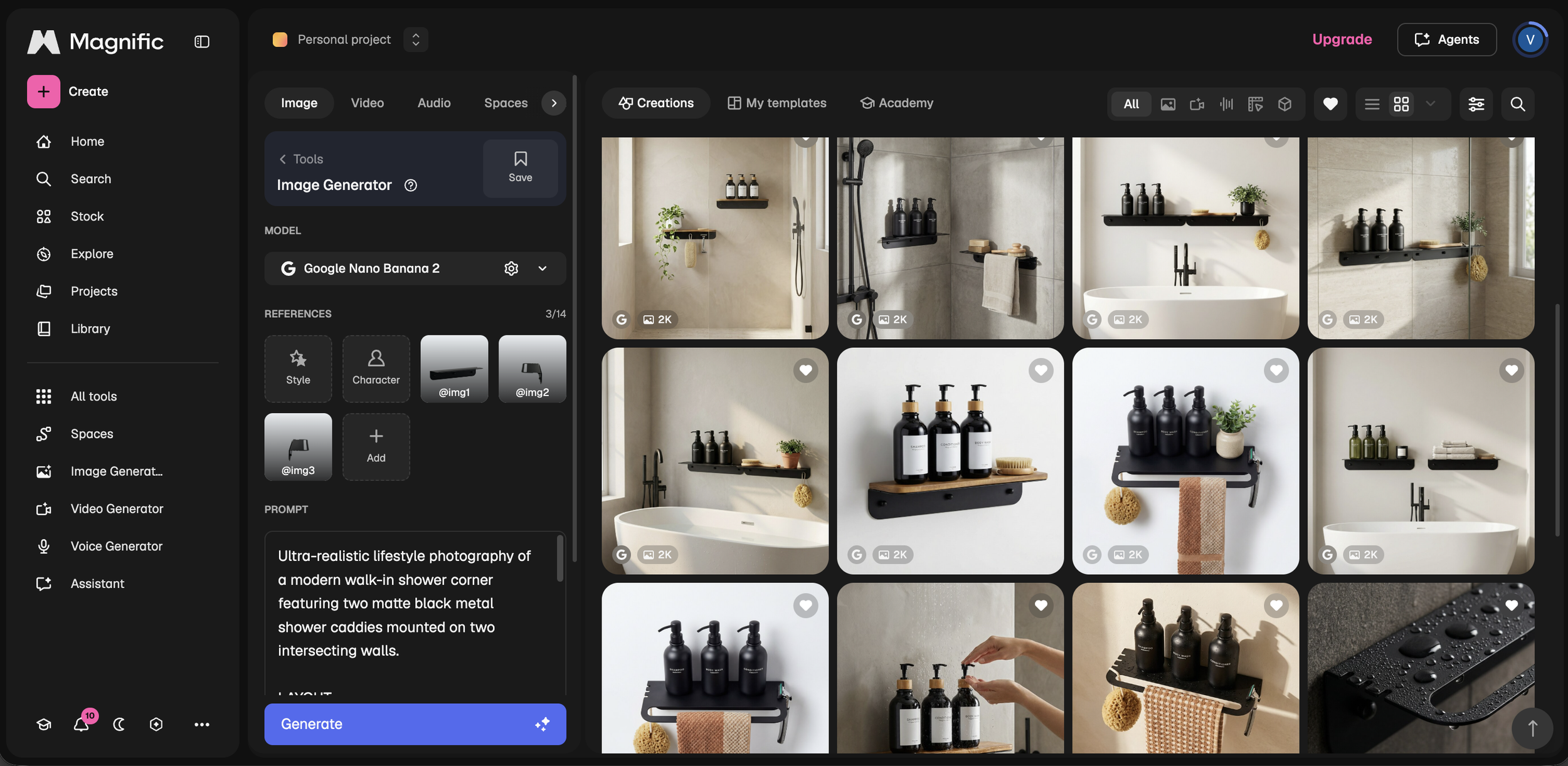Open the Academy tab

897,103
